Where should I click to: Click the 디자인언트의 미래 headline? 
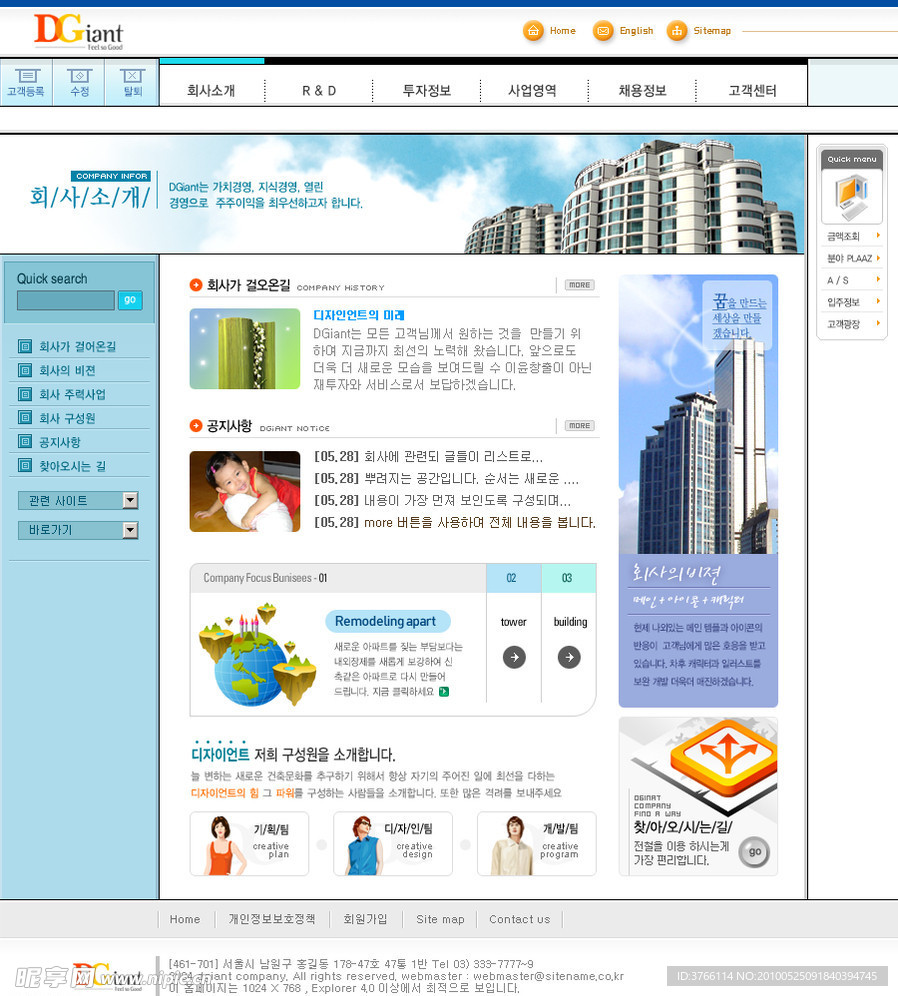tap(359, 315)
